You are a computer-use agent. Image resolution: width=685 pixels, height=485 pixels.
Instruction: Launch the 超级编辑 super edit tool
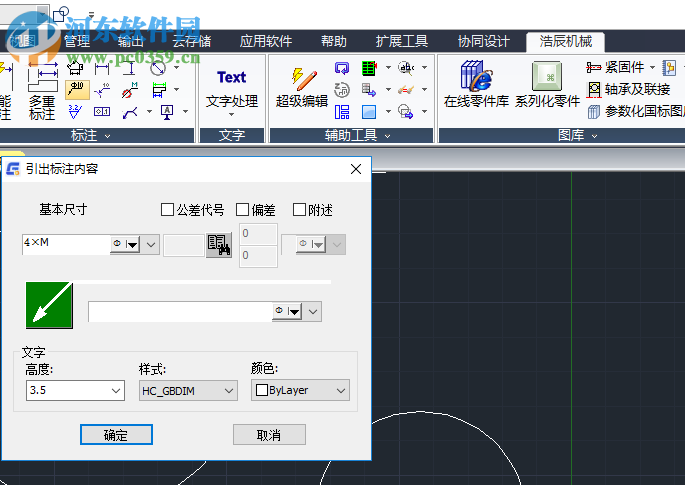tap(302, 88)
